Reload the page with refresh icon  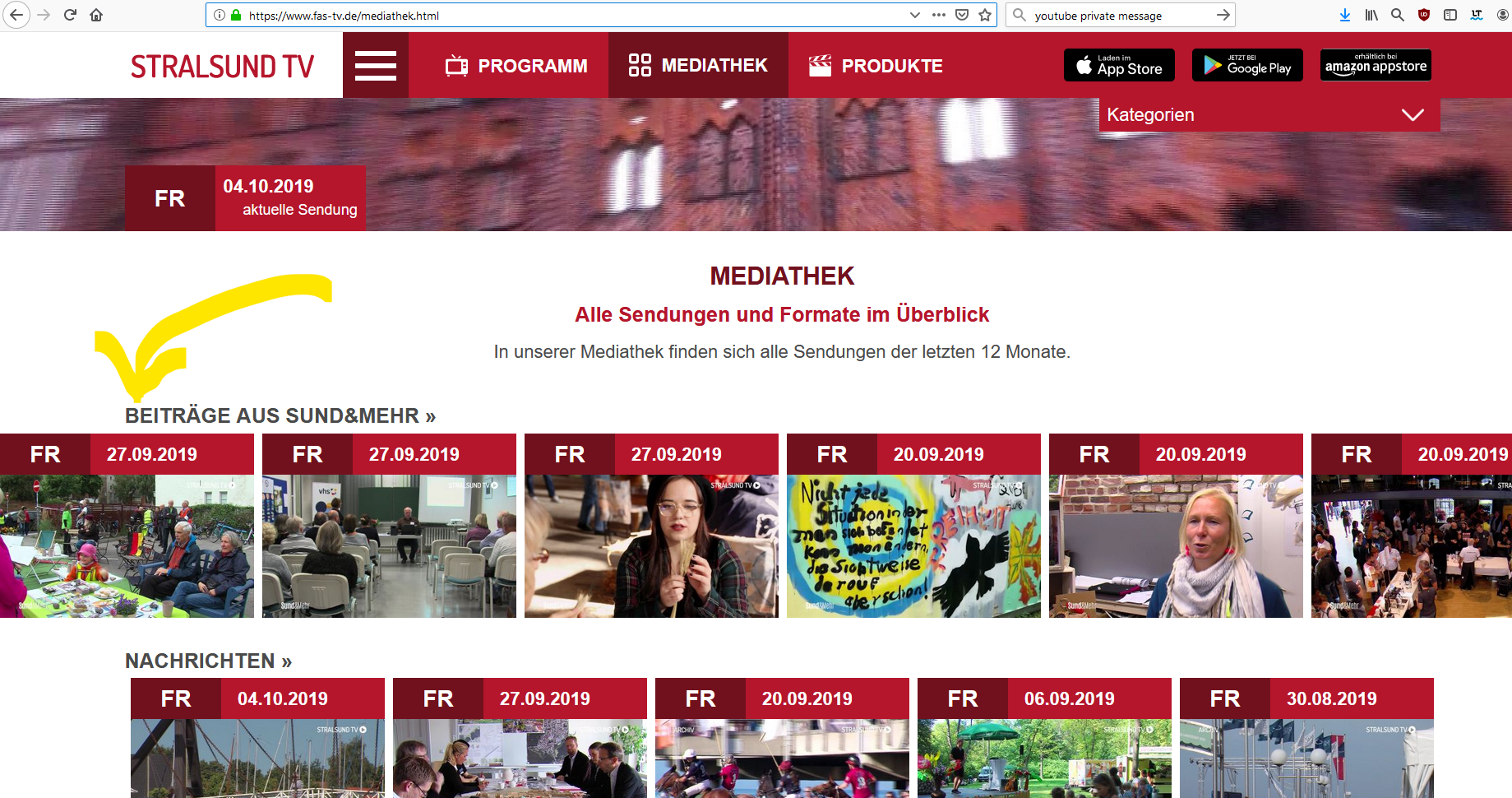pyautogui.click(x=70, y=15)
